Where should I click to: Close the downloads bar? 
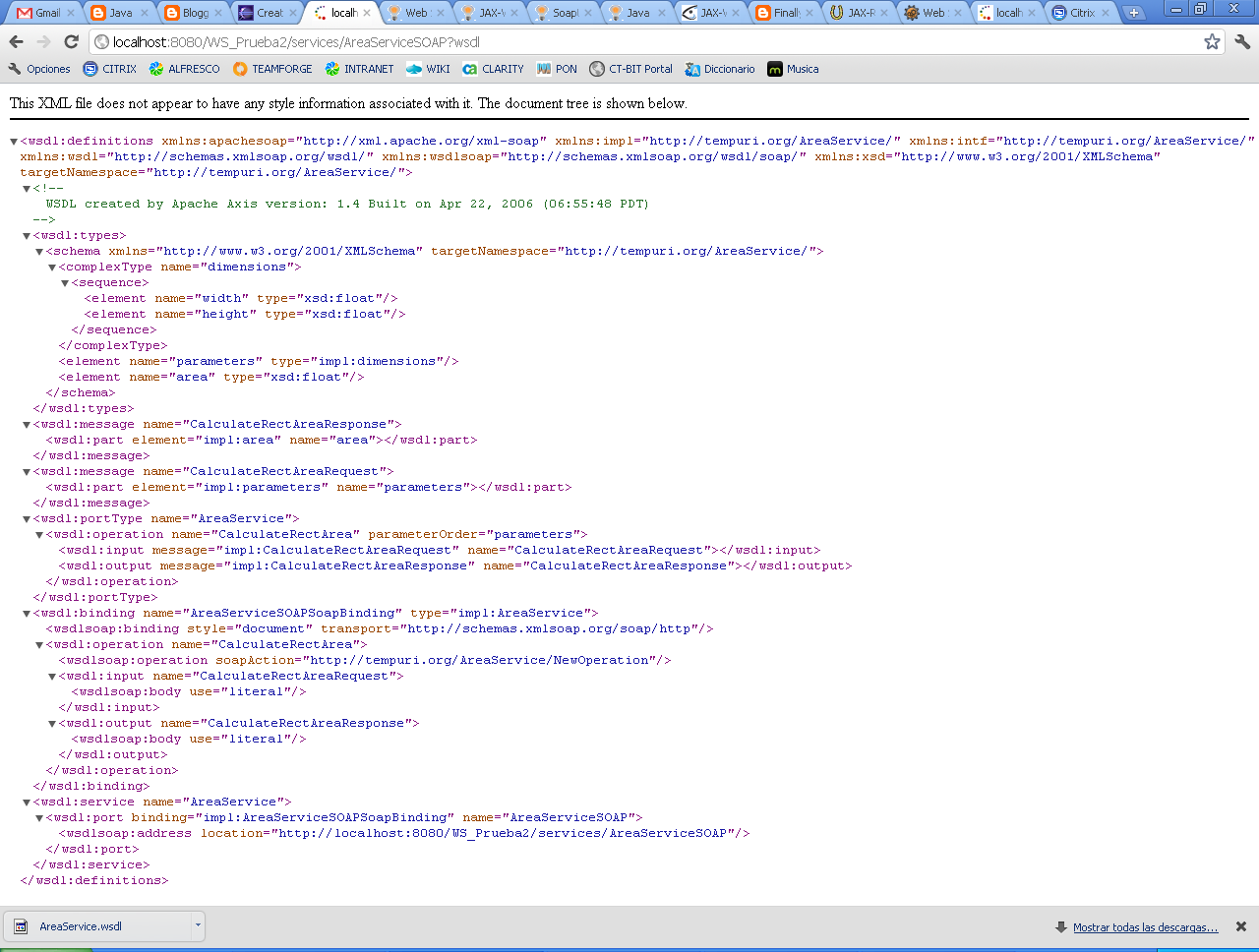tap(1241, 926)
